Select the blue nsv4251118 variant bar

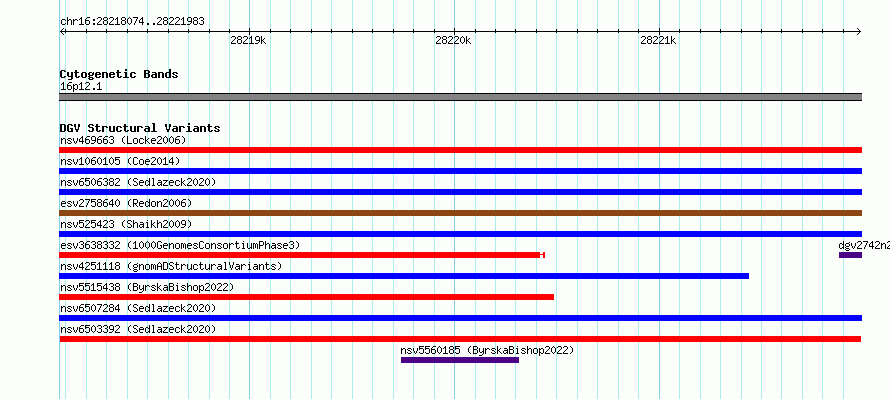(x=404, y=276)
